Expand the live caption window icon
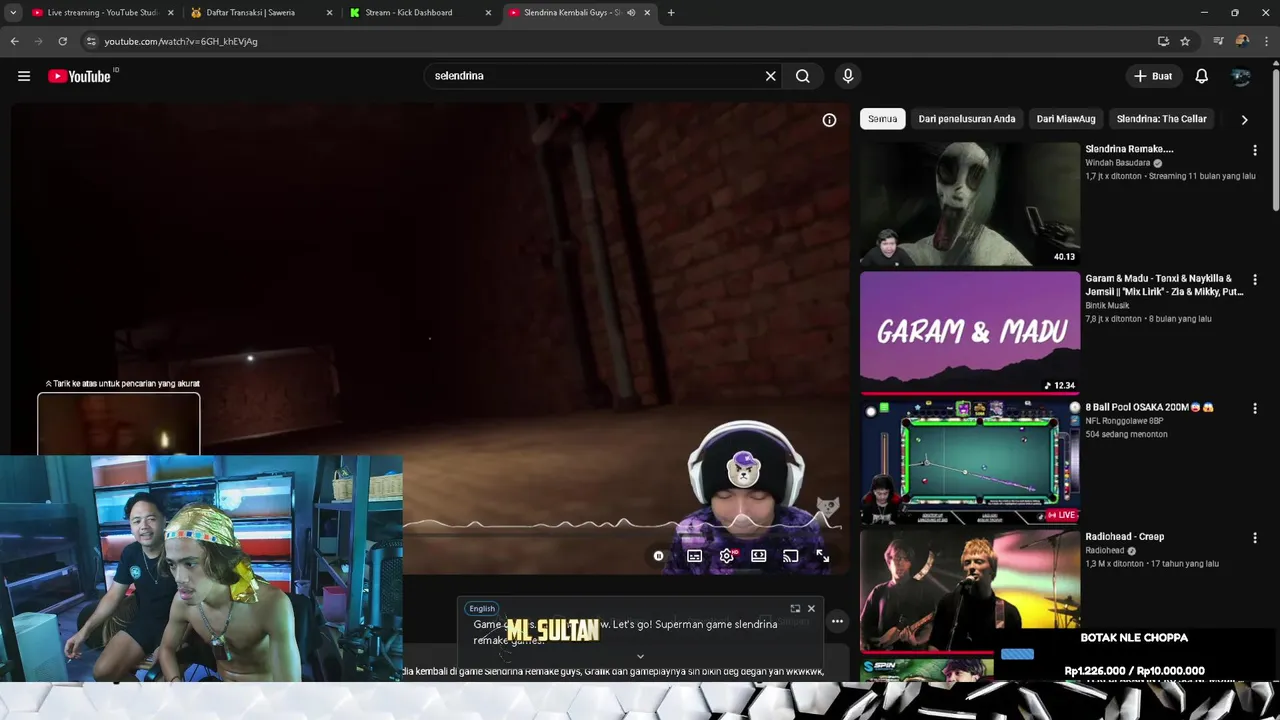1280x720 pixels. (795, 608)
